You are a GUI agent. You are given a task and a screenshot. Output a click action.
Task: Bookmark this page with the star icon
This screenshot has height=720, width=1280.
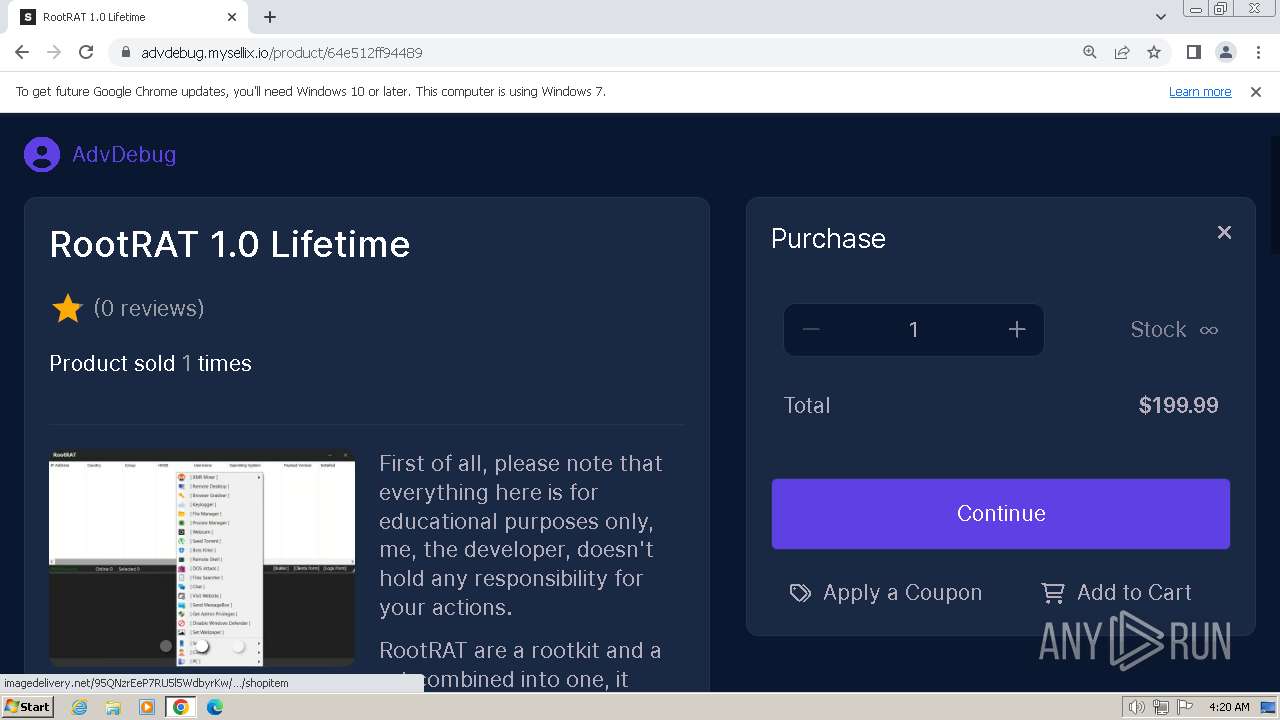(x=1154, y=52)
